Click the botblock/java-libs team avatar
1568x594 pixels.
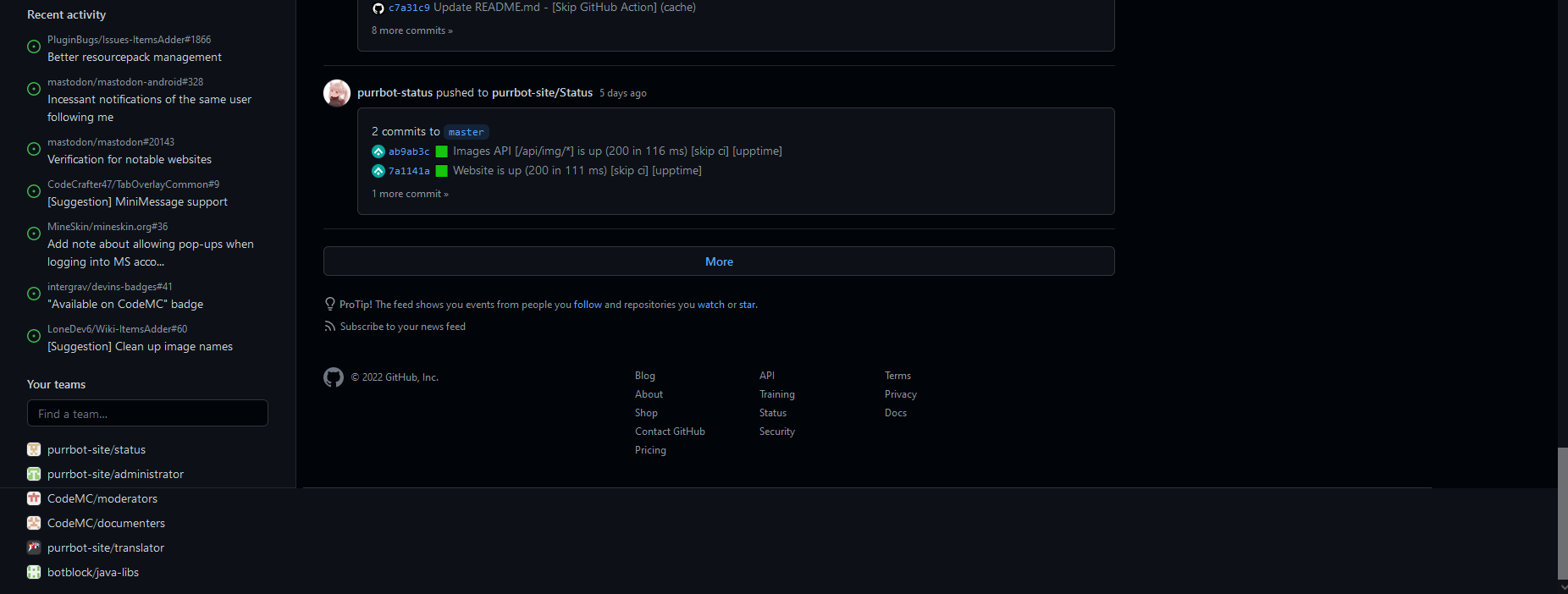click(x=34, y=572)
